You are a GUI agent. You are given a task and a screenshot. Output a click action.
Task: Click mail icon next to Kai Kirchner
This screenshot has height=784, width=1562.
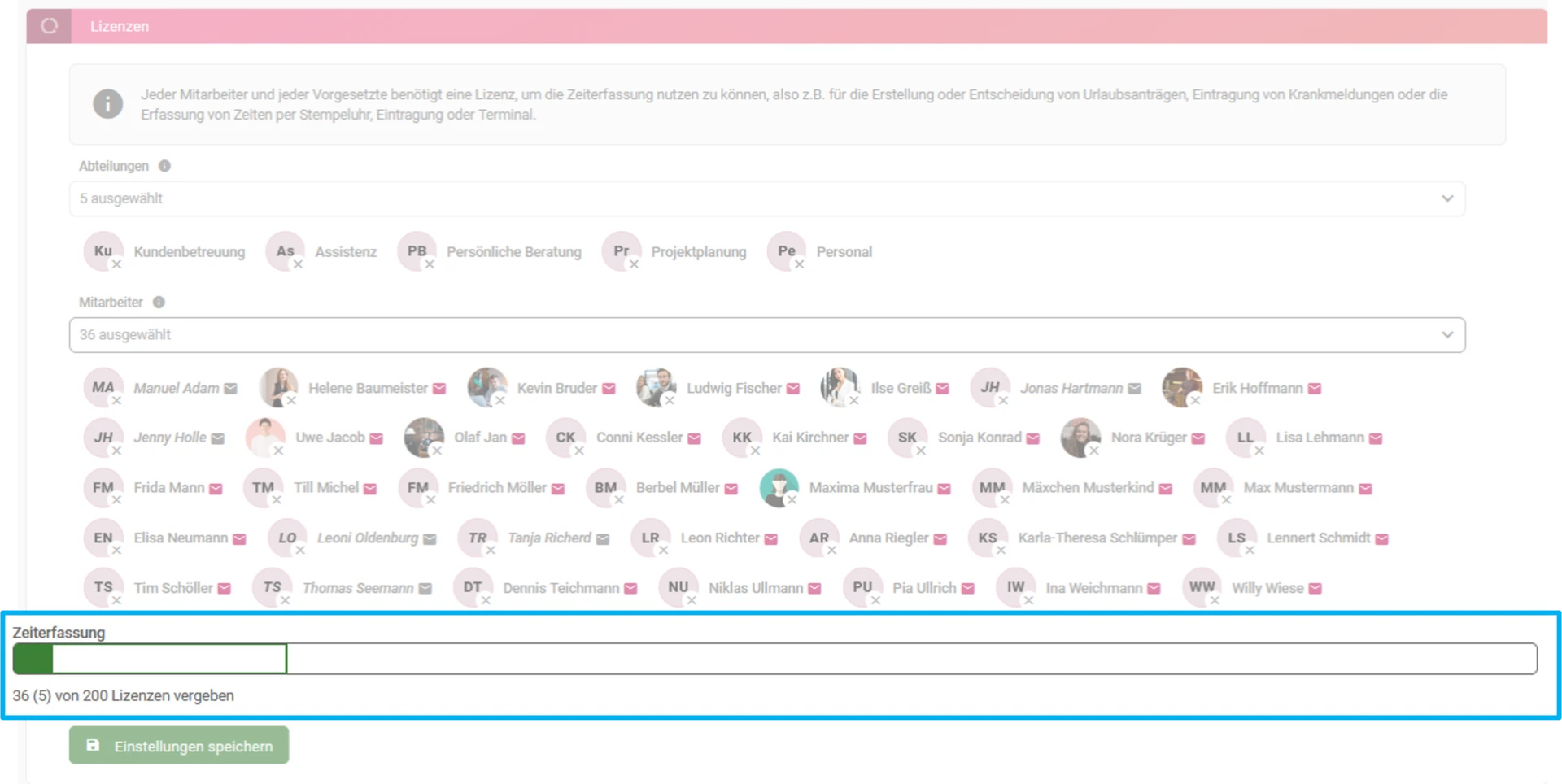tap(860, 438)
